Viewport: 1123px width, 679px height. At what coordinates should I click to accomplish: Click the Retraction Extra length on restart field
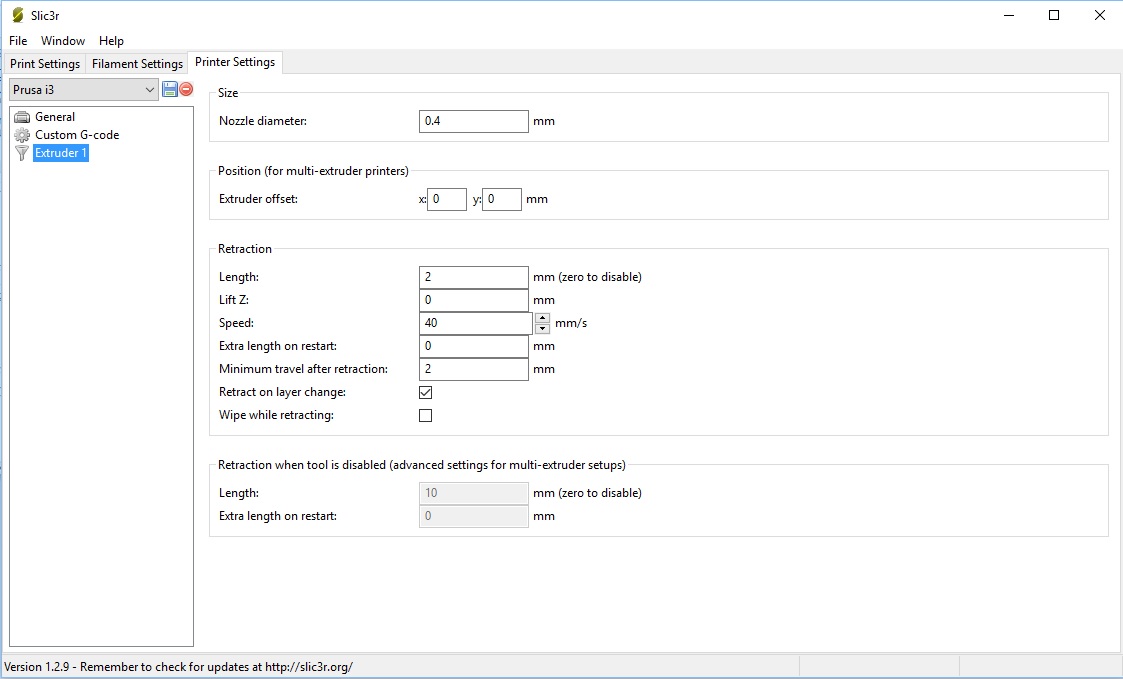[473, 346]
